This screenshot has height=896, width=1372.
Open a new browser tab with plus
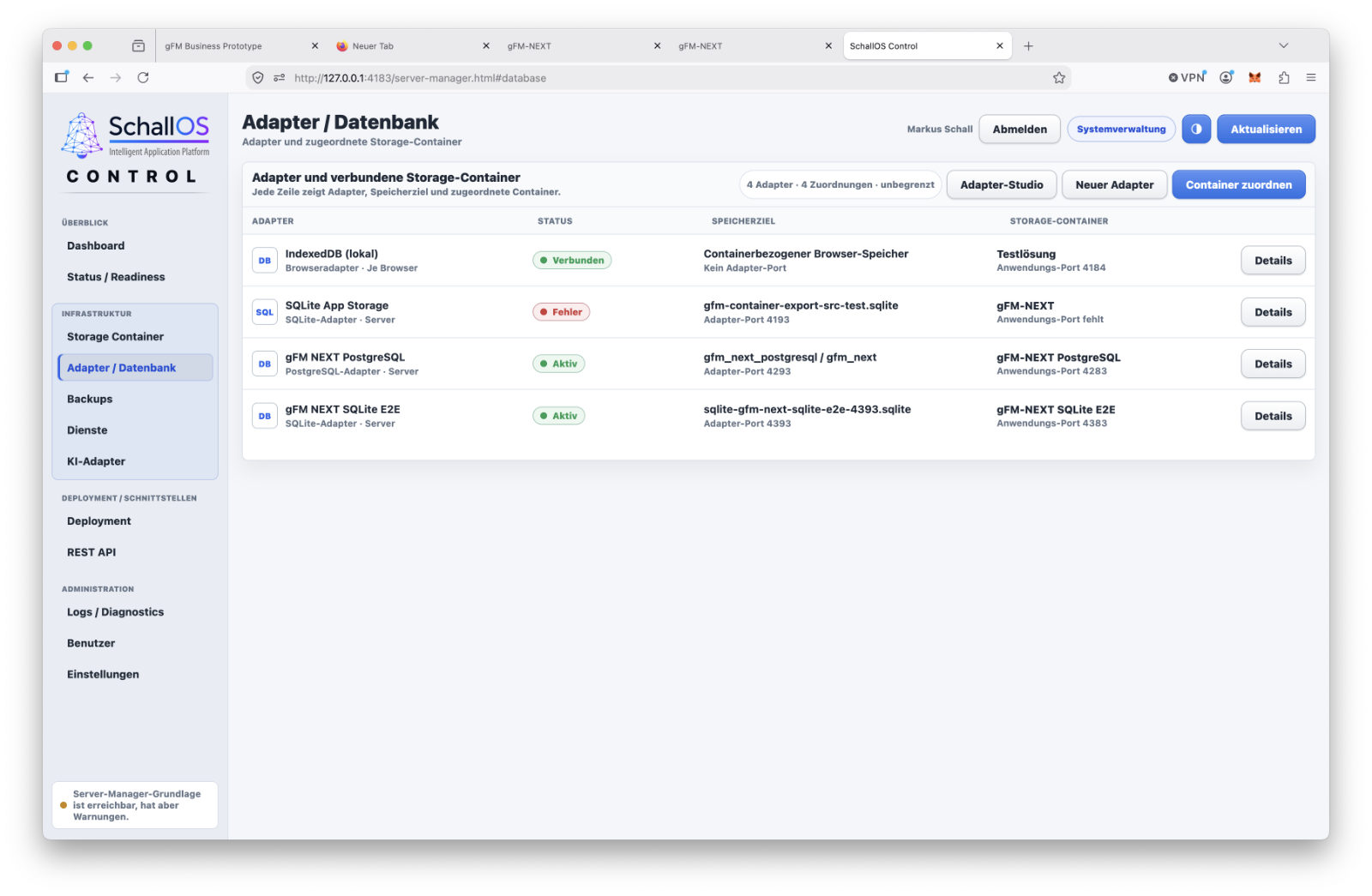click(x=1028, y=46)
